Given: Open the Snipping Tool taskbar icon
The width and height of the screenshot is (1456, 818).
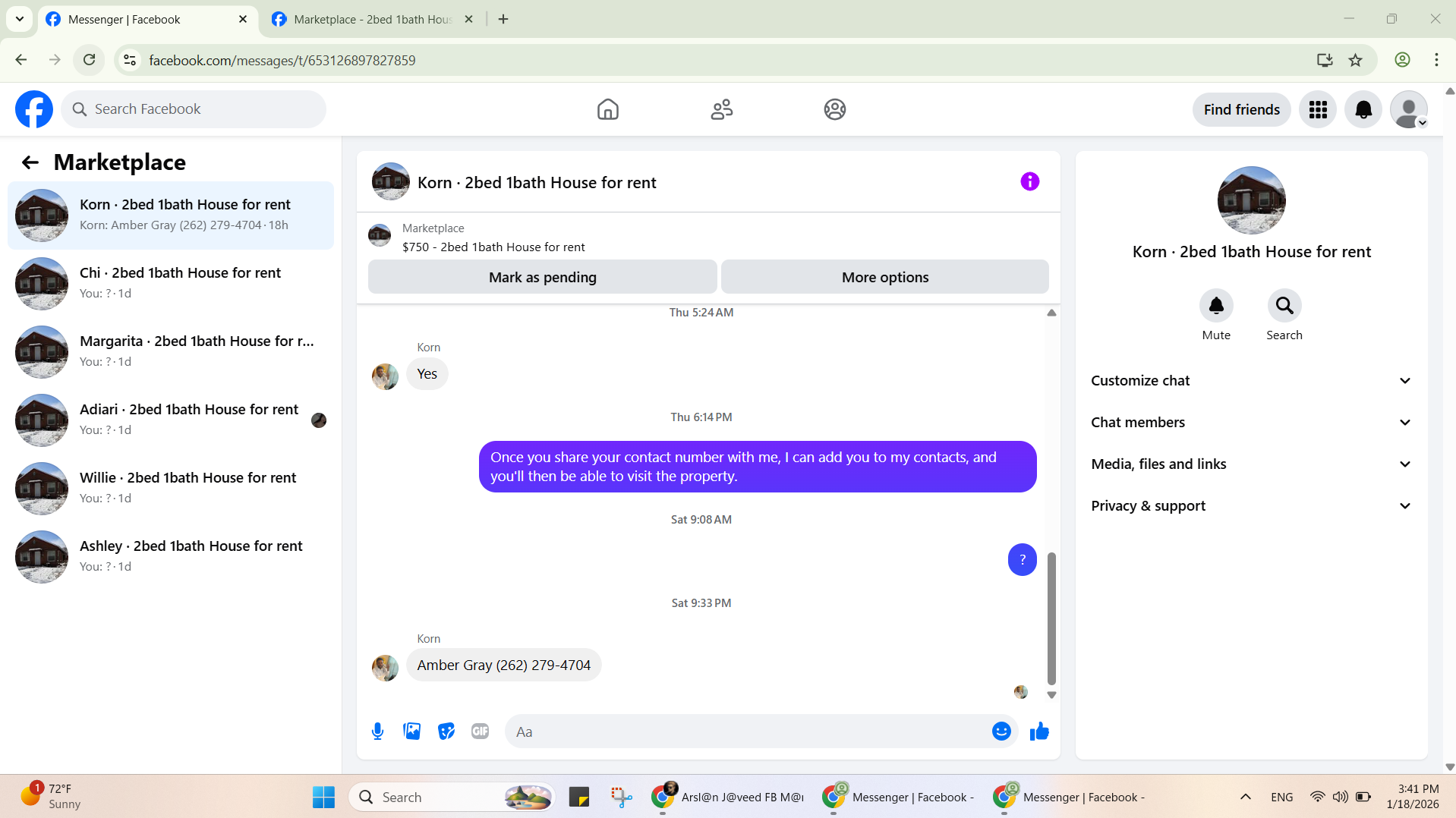Looking at the screenshot, I should (x=621, y=797).
